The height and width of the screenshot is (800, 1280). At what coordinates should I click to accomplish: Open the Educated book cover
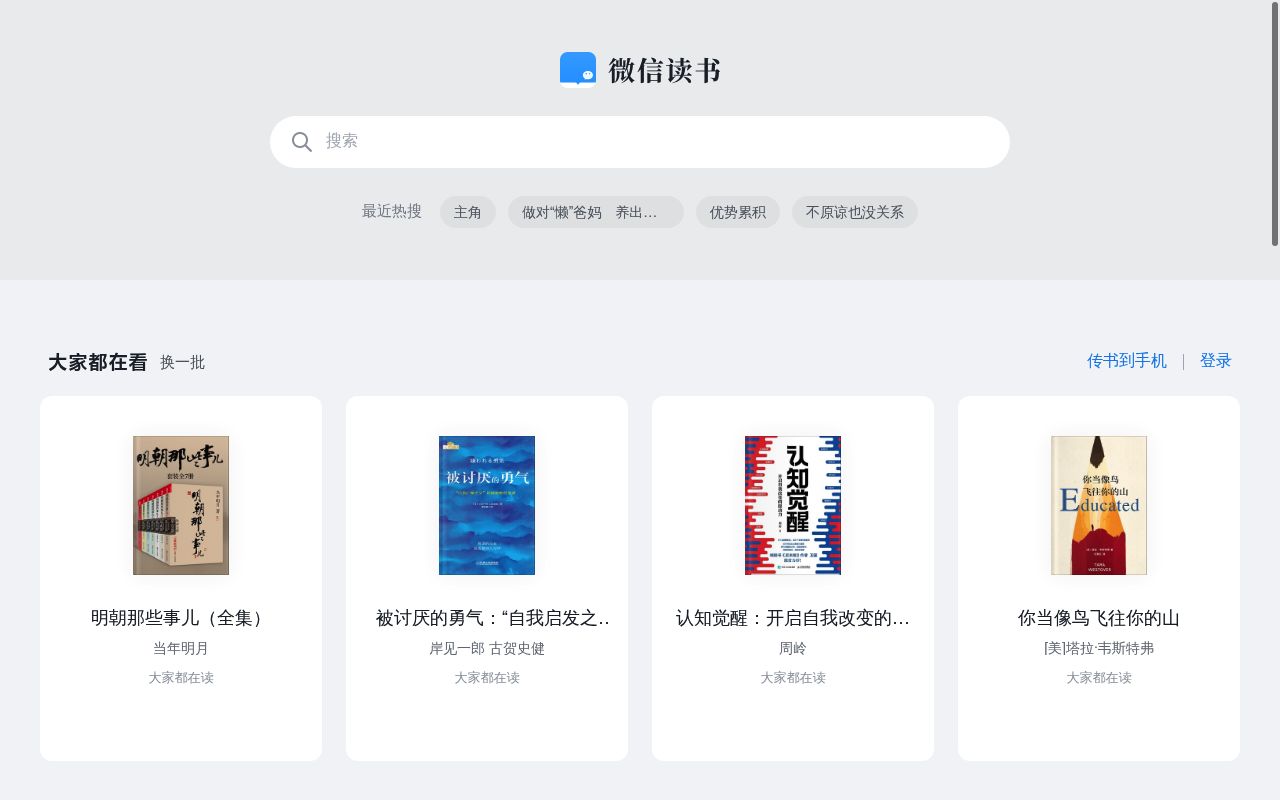(x=1099, y=505)
